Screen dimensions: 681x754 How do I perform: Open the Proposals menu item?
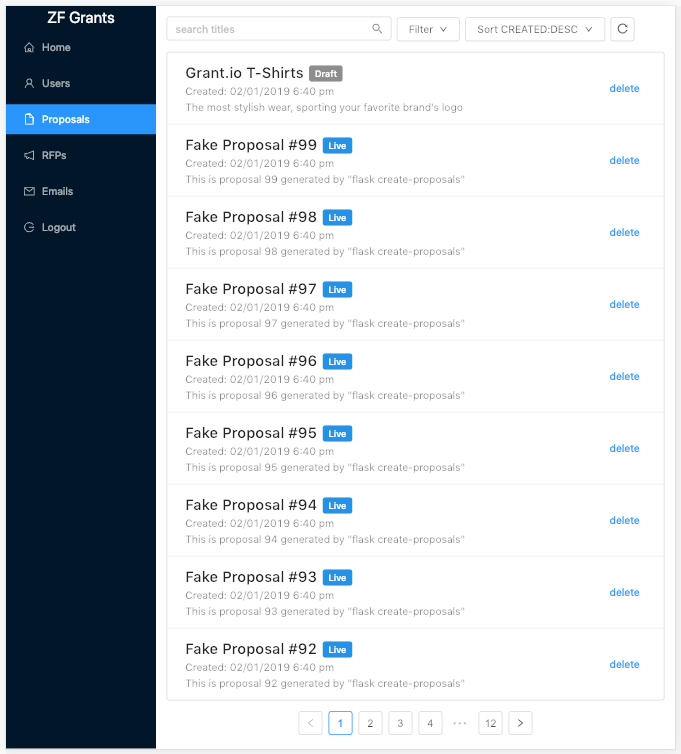[81, 119]
